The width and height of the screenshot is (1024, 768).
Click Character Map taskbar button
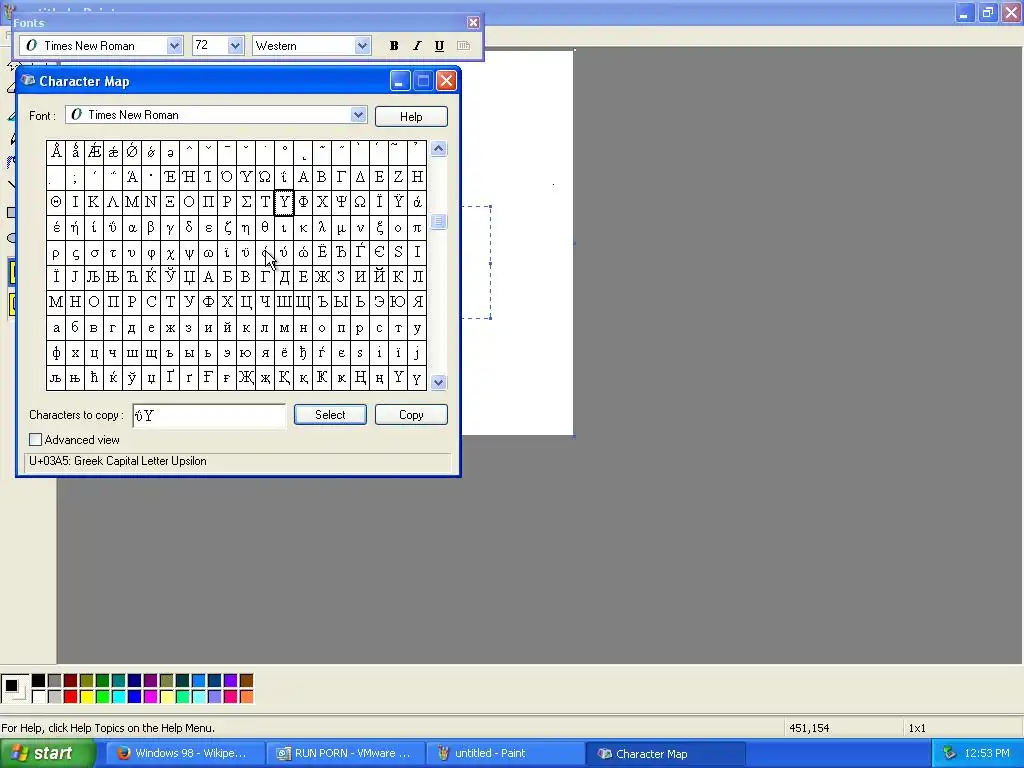[x=666, y=754]
